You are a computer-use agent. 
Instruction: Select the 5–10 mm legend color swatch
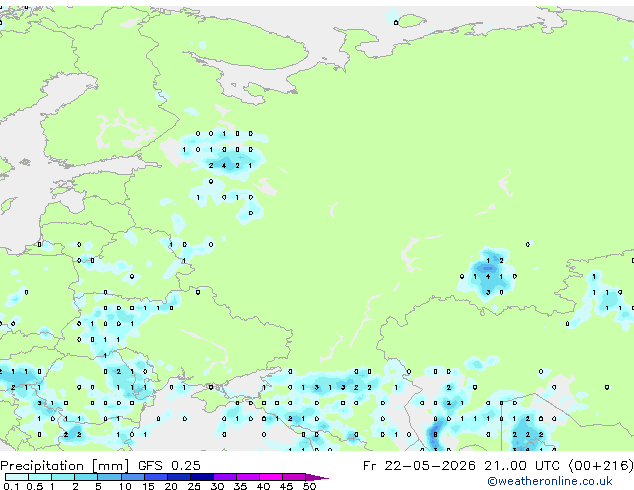pyautogui.click(x=109, y=477)
